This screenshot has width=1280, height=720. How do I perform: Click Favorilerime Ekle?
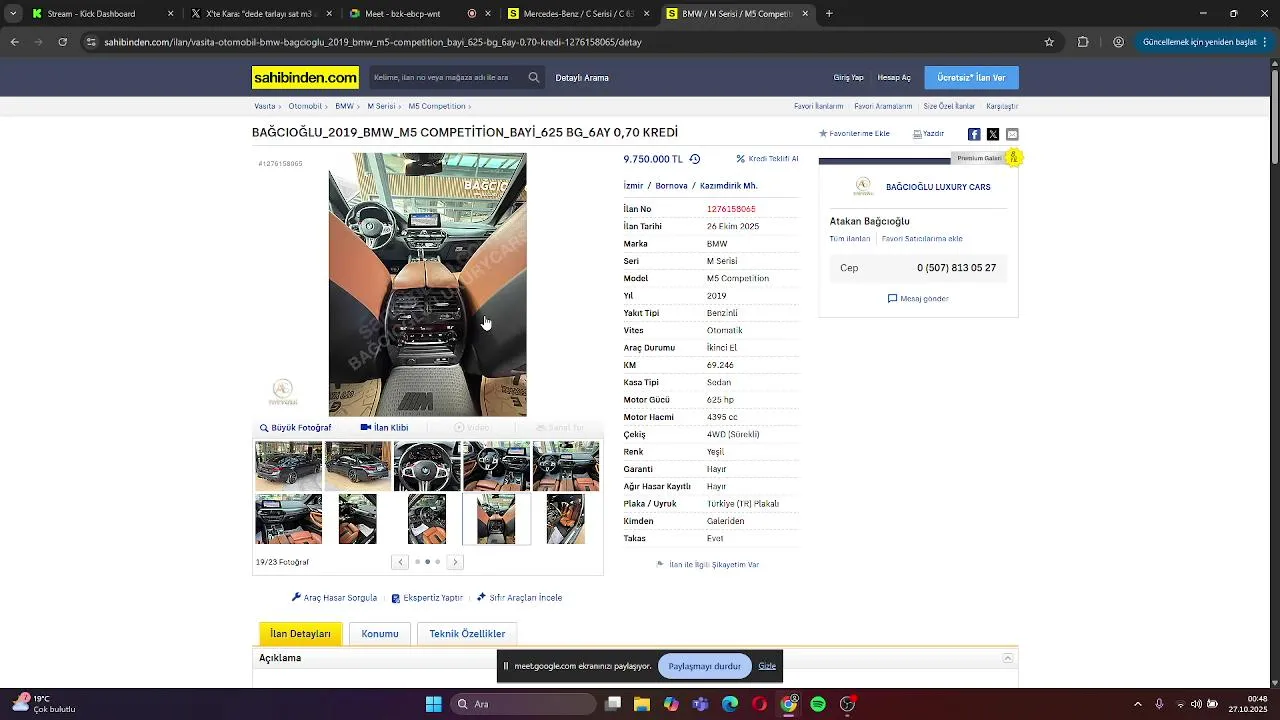click(854, 133)
